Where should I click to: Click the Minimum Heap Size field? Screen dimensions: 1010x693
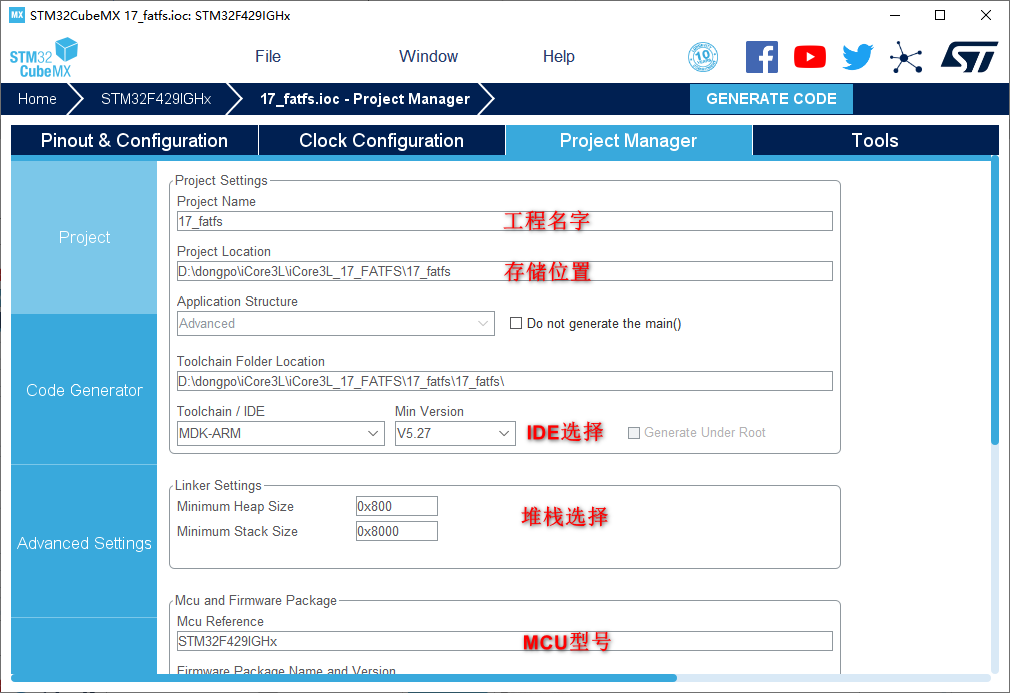396,507
